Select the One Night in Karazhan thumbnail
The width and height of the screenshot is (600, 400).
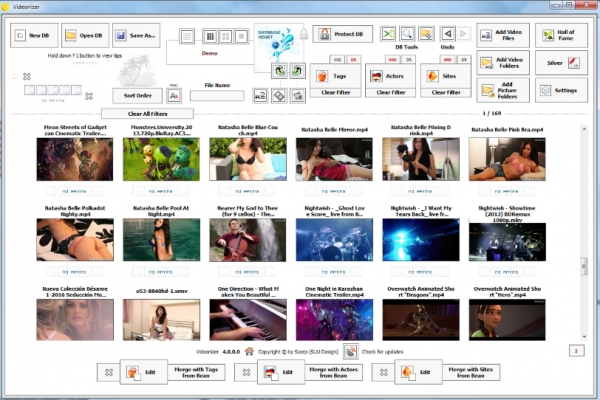point(334,320)
